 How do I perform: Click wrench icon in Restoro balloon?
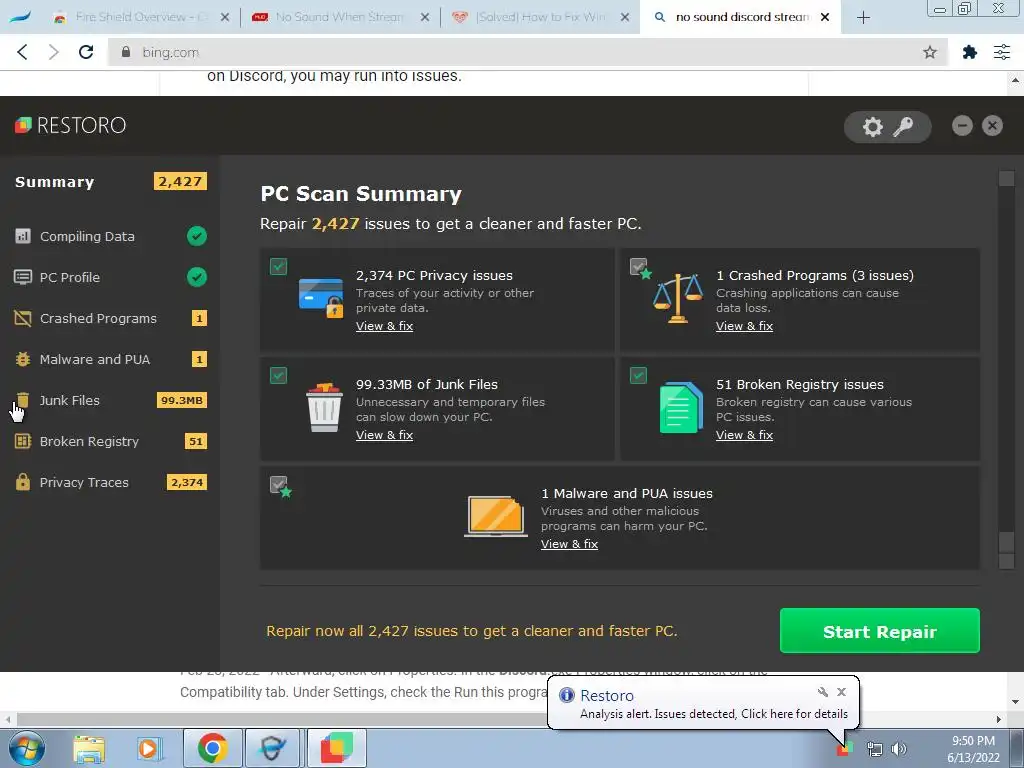[x=823, y=692]
